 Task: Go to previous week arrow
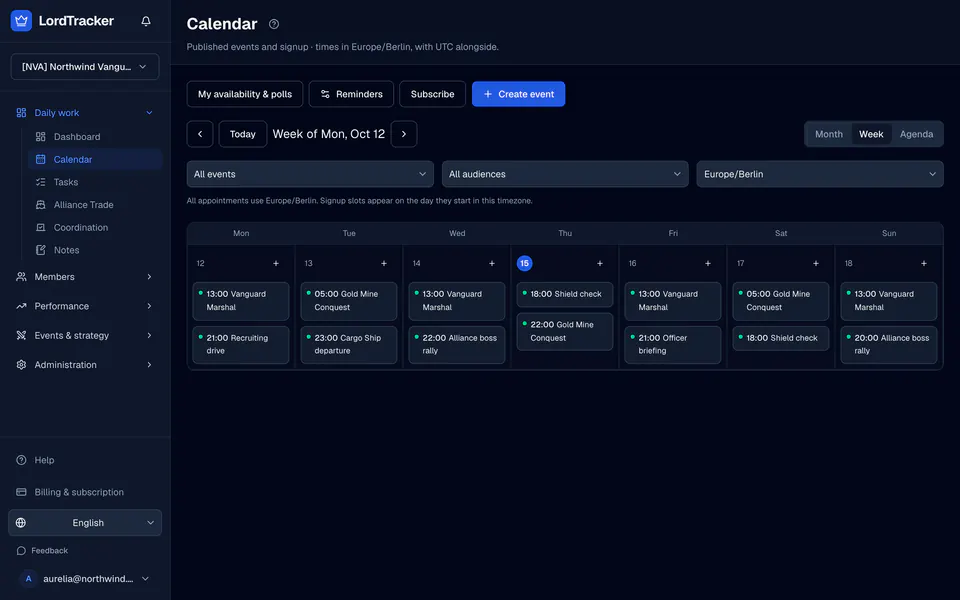click(200, 134)
